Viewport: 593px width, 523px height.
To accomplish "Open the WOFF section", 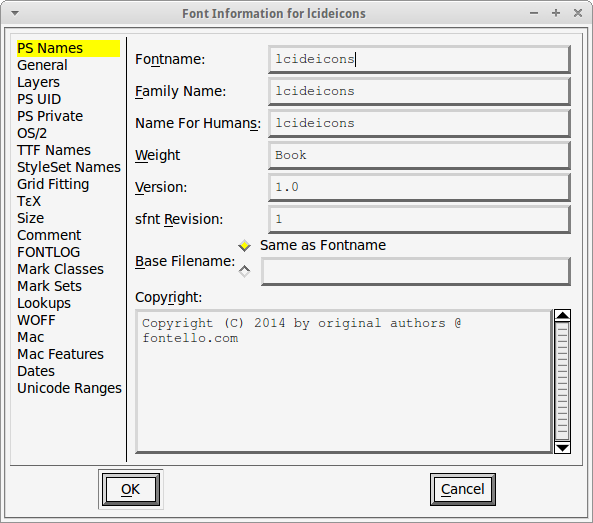I will pyautogui.click(x=36, y=320).
